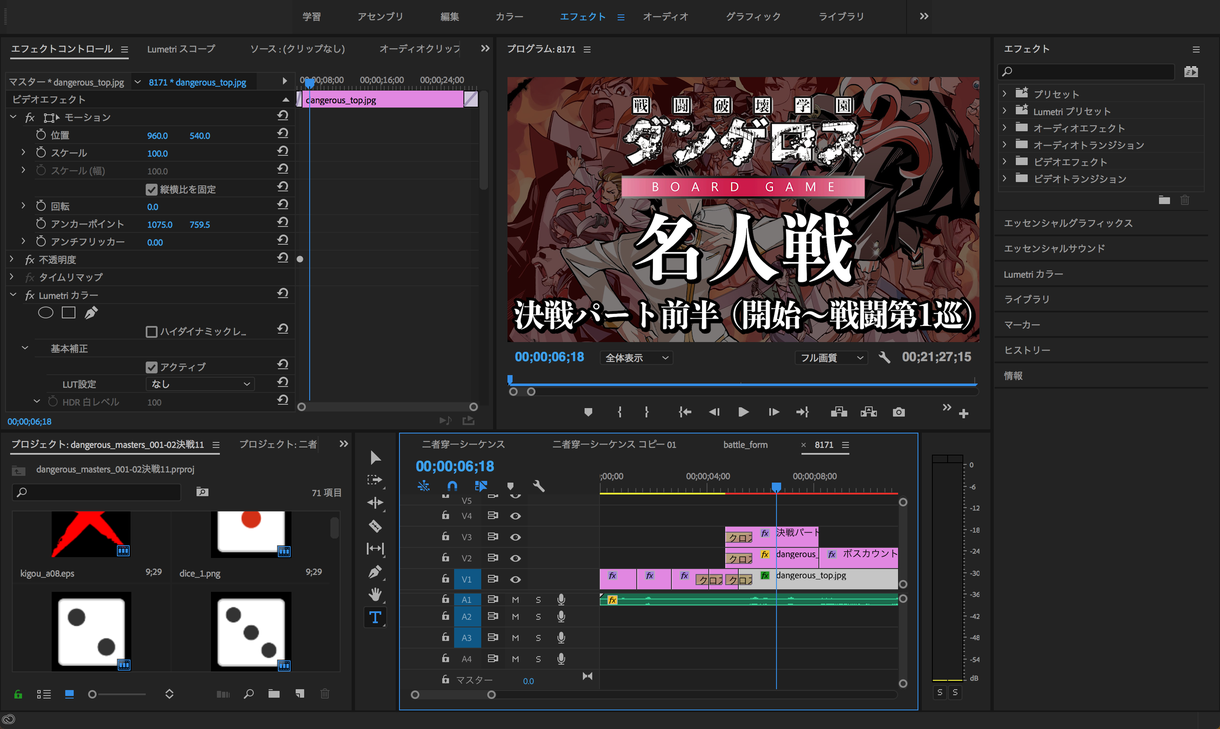1220x729 pixels.
Task: Expand the ビデオエフェクト folder
Action: click(1004, 162)
